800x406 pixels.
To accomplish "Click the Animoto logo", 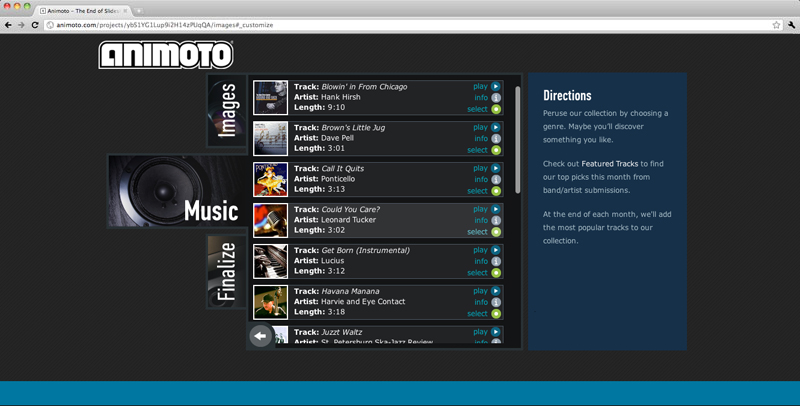I will 166,55.
